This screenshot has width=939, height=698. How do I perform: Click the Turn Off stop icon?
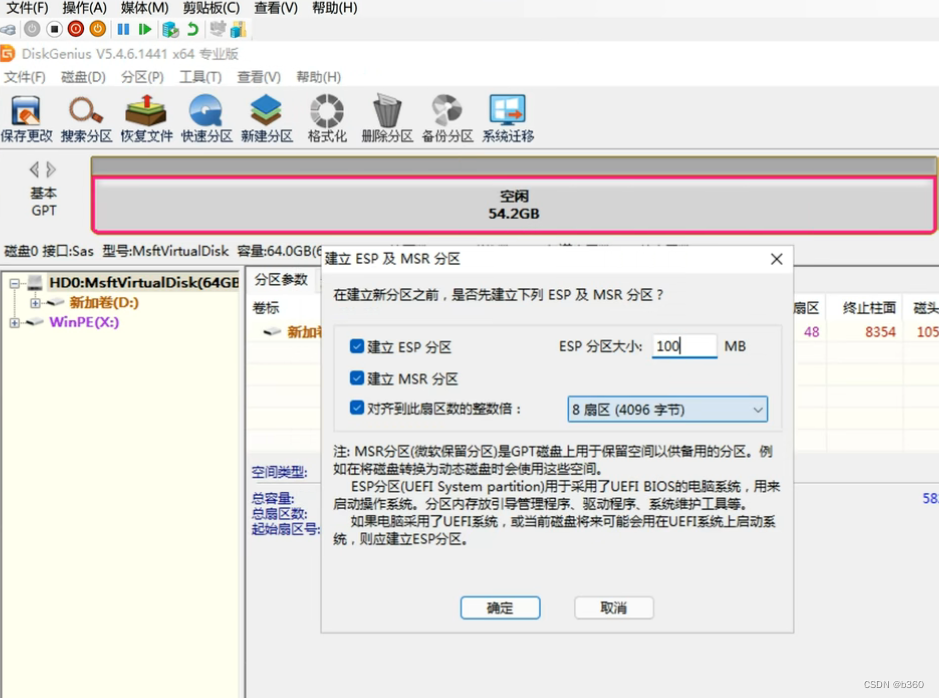(x=54, y=29)
